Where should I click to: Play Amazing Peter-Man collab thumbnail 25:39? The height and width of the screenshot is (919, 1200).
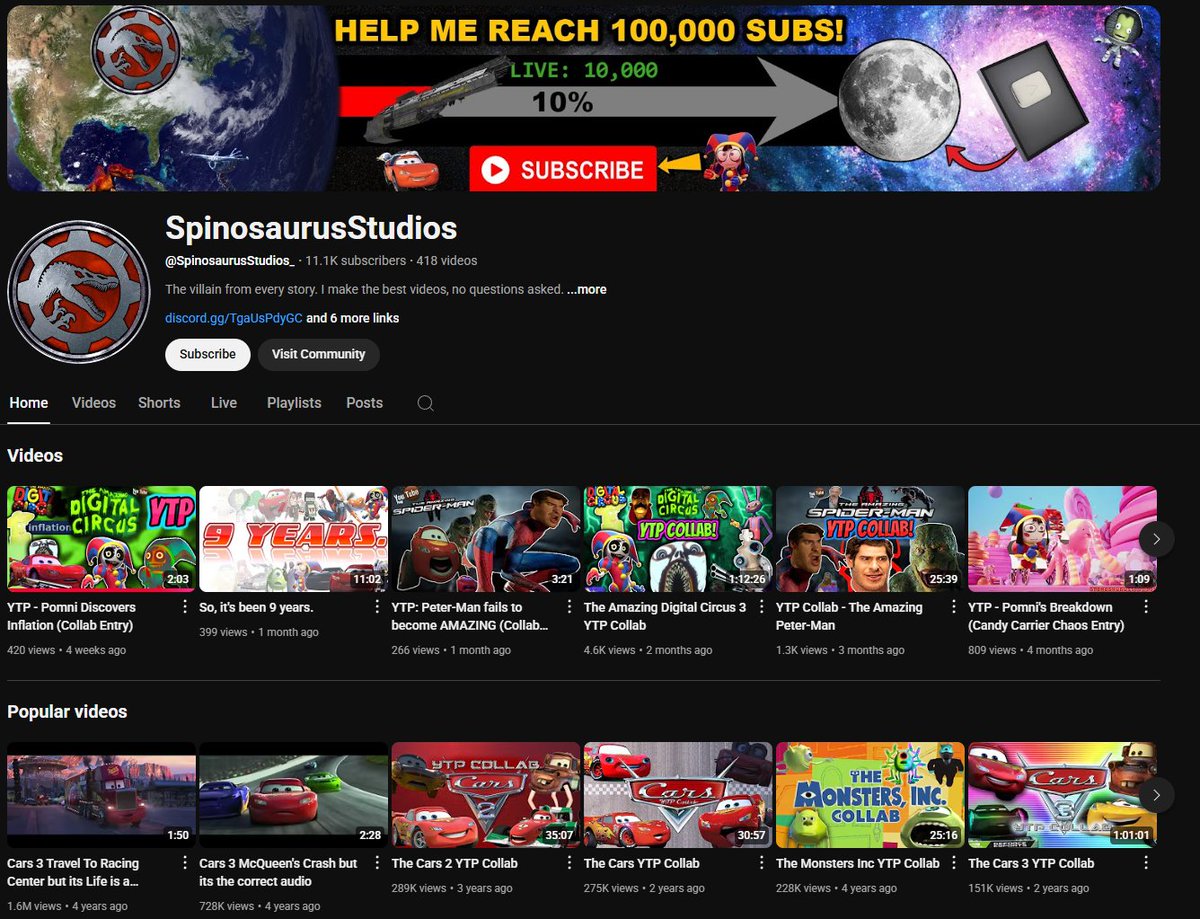(870, 539)
